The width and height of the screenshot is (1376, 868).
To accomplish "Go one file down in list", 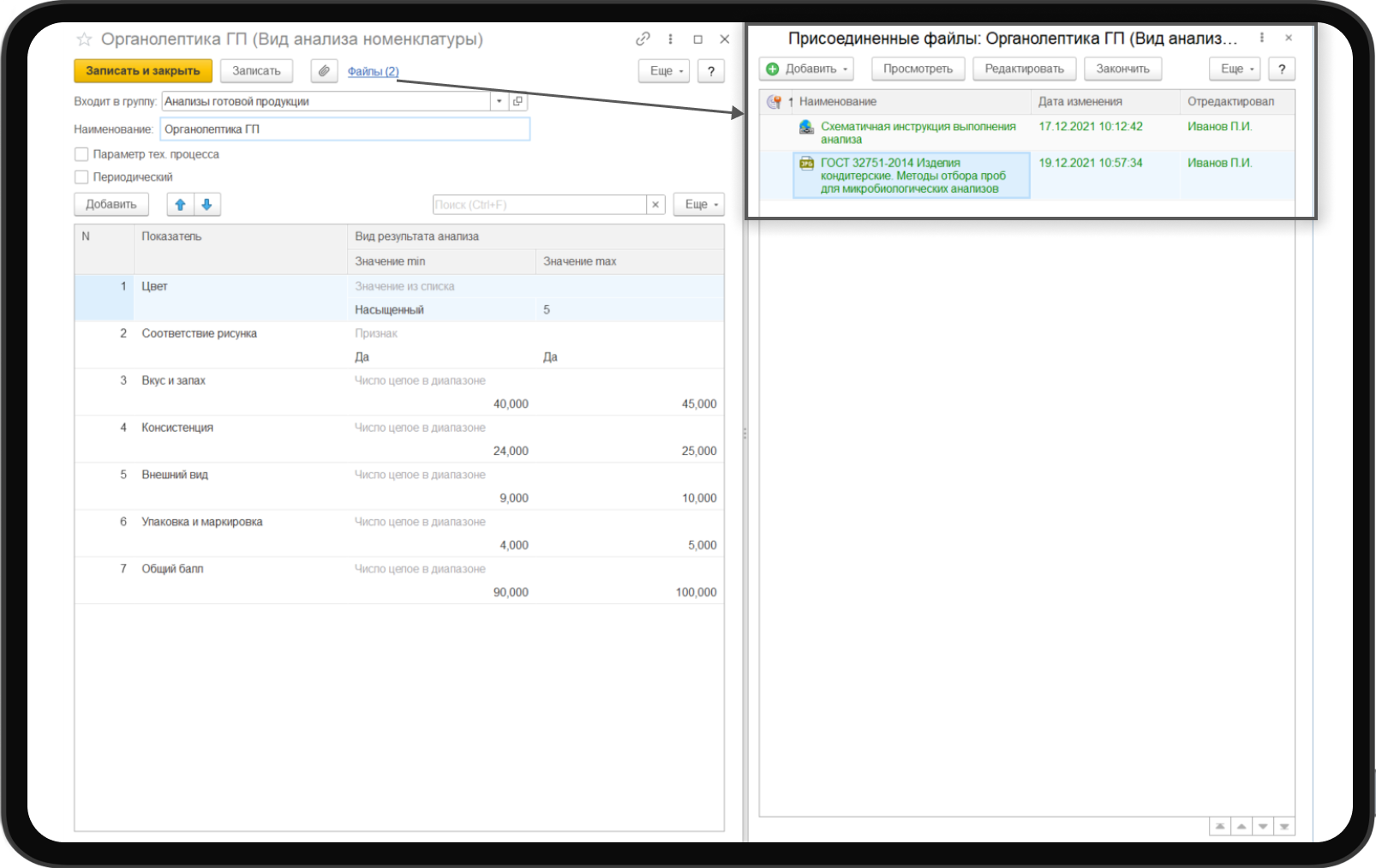I will point(1263,826).
